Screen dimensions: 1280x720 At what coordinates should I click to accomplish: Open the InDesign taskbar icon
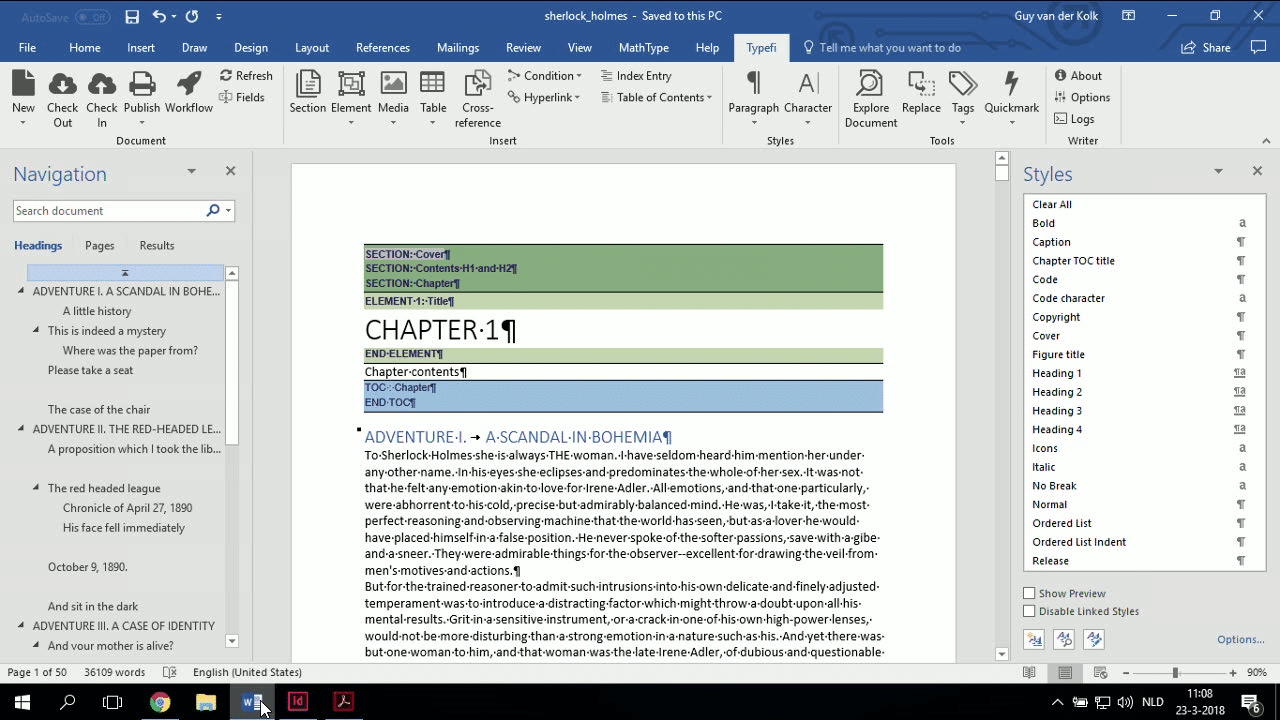point(297,702)
